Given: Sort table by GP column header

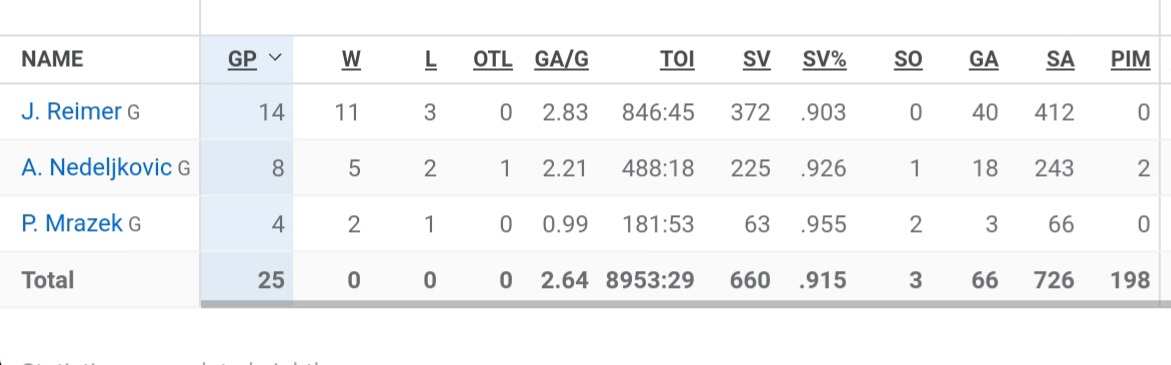Looking at the screenshot, I should [242, 59].
